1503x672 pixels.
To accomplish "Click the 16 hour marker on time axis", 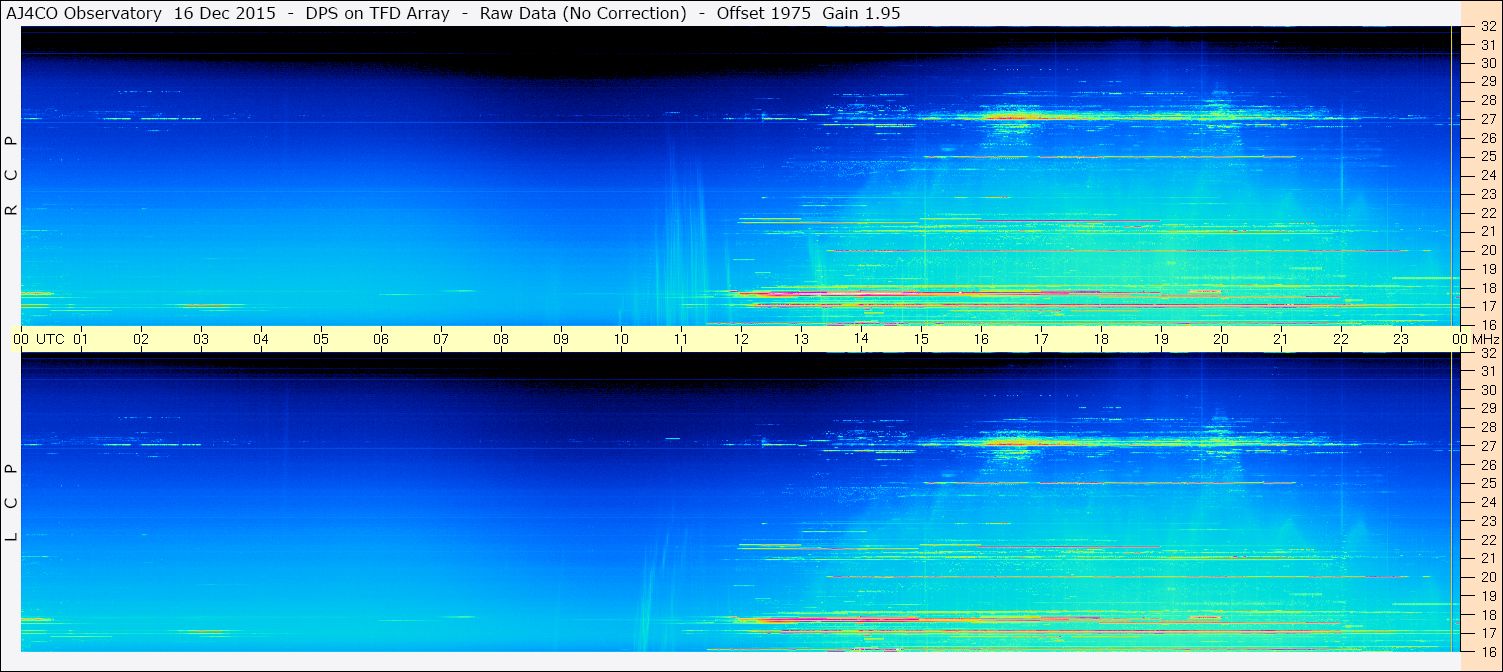I will click(981, 339).
